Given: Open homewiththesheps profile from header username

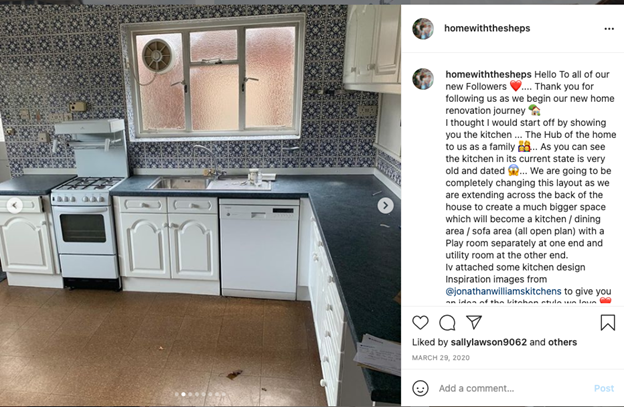Looking at the screenshot, I should pos(487,28).
